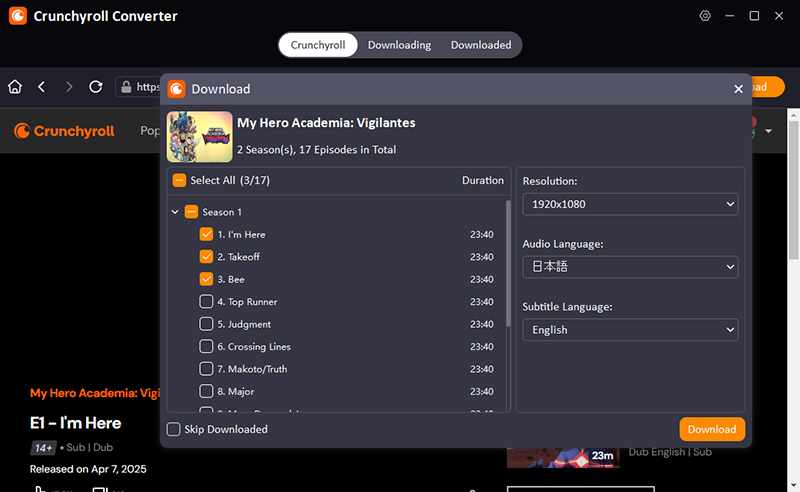Check episode 6. Crossing Lines
The height and width of the screenshot is (492, 800).
(206, 347)
